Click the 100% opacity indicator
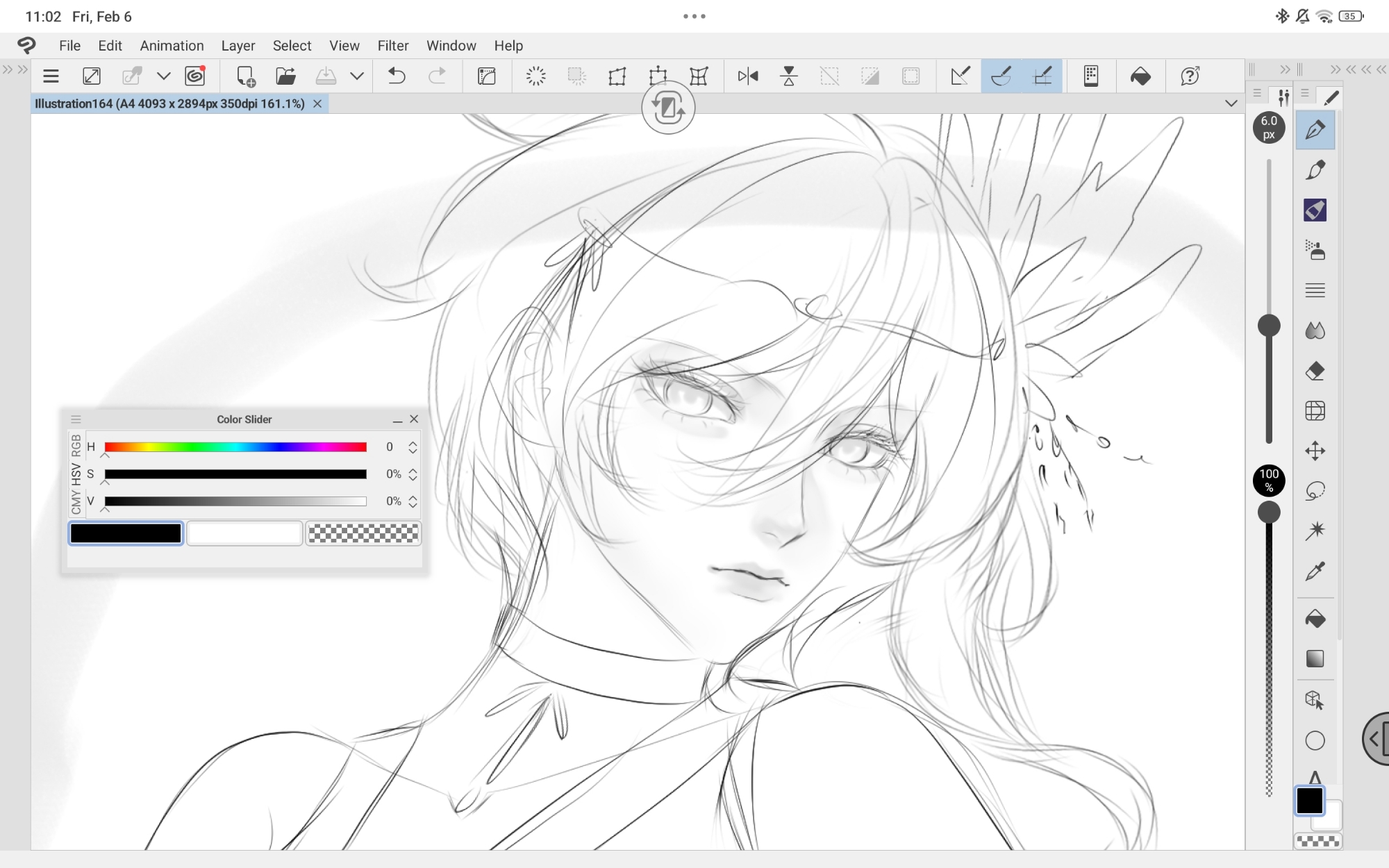This screenshot has width=1389, height=868. click(x=1269, y=480)
